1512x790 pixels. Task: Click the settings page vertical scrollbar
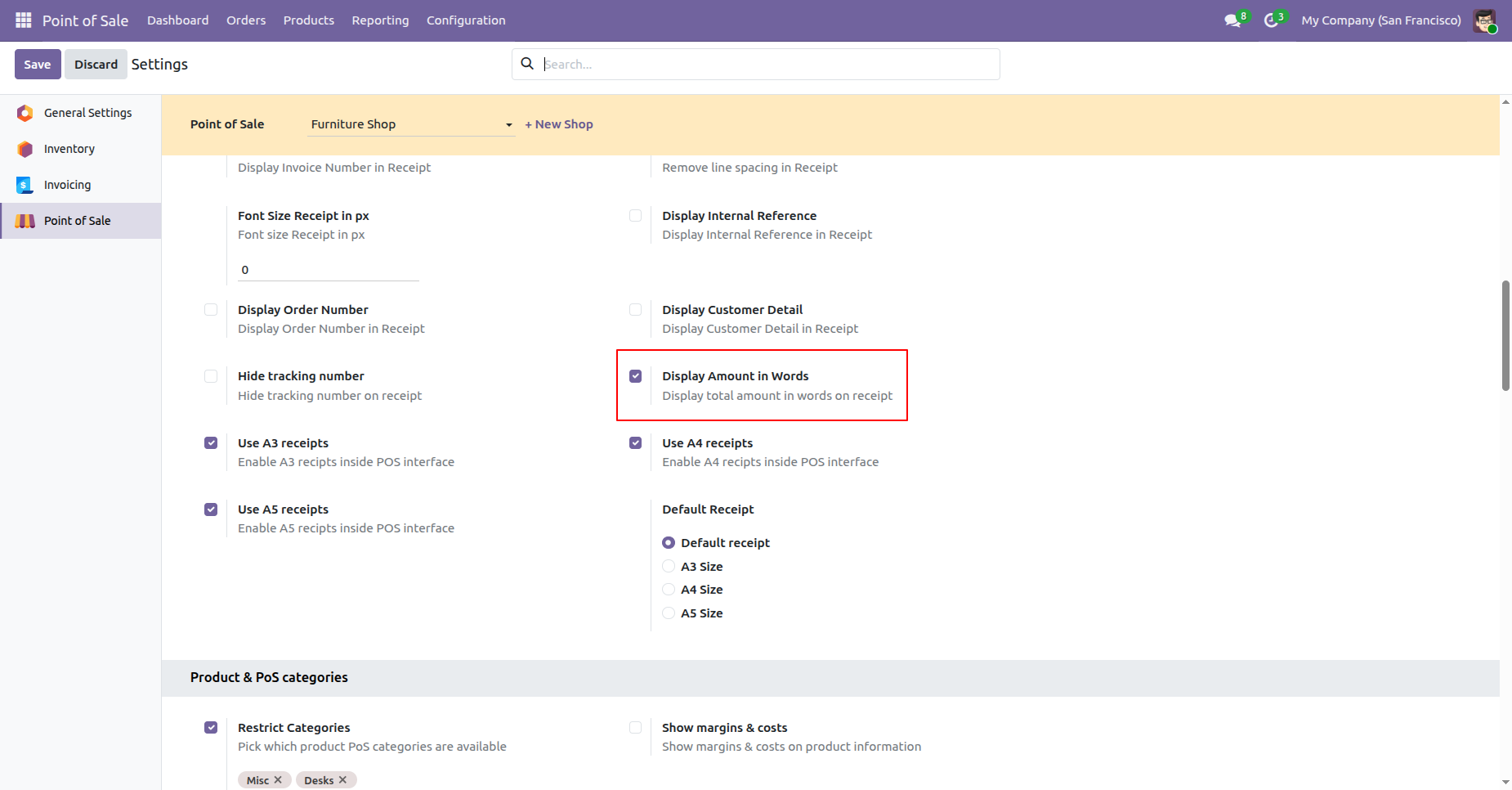[x=1505, y=335]
